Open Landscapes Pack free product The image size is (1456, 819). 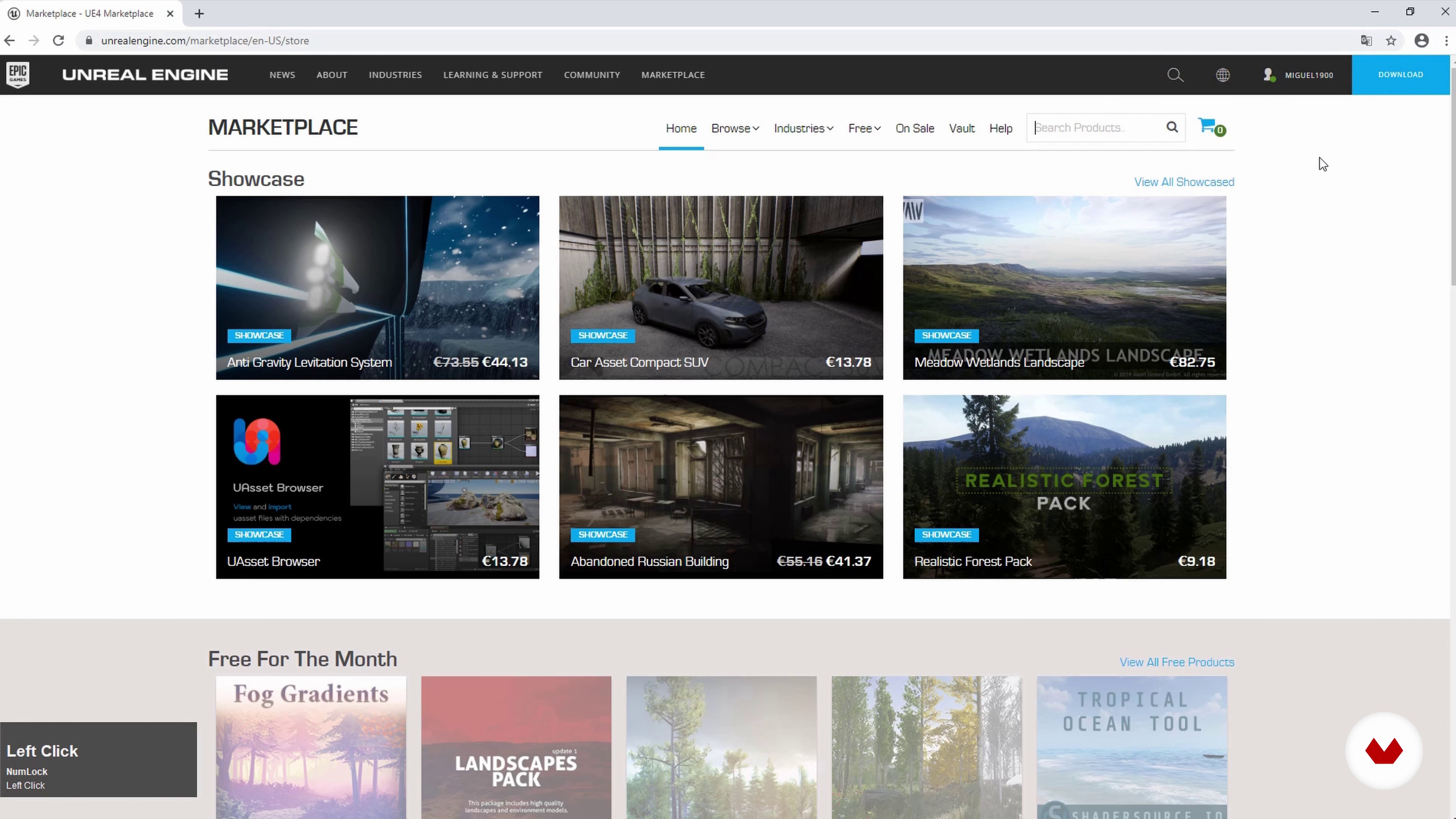(516, 747)
